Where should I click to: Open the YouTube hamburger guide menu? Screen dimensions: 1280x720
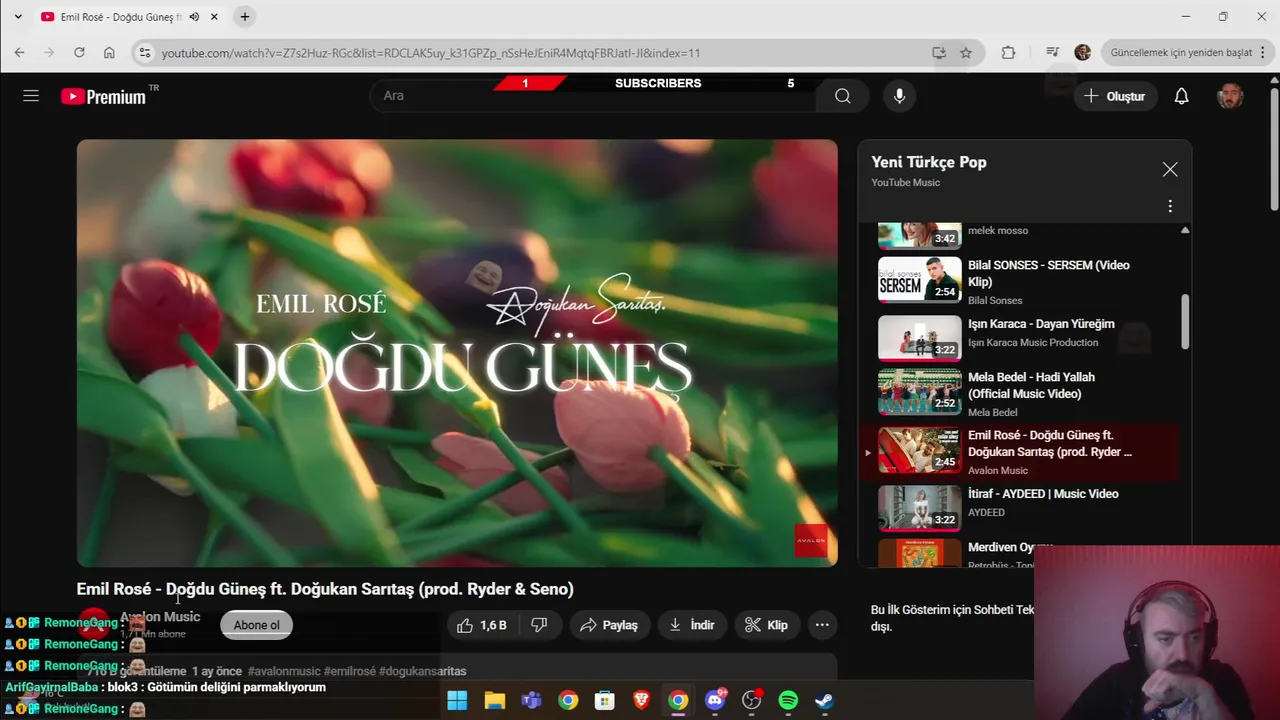[31, 96]
